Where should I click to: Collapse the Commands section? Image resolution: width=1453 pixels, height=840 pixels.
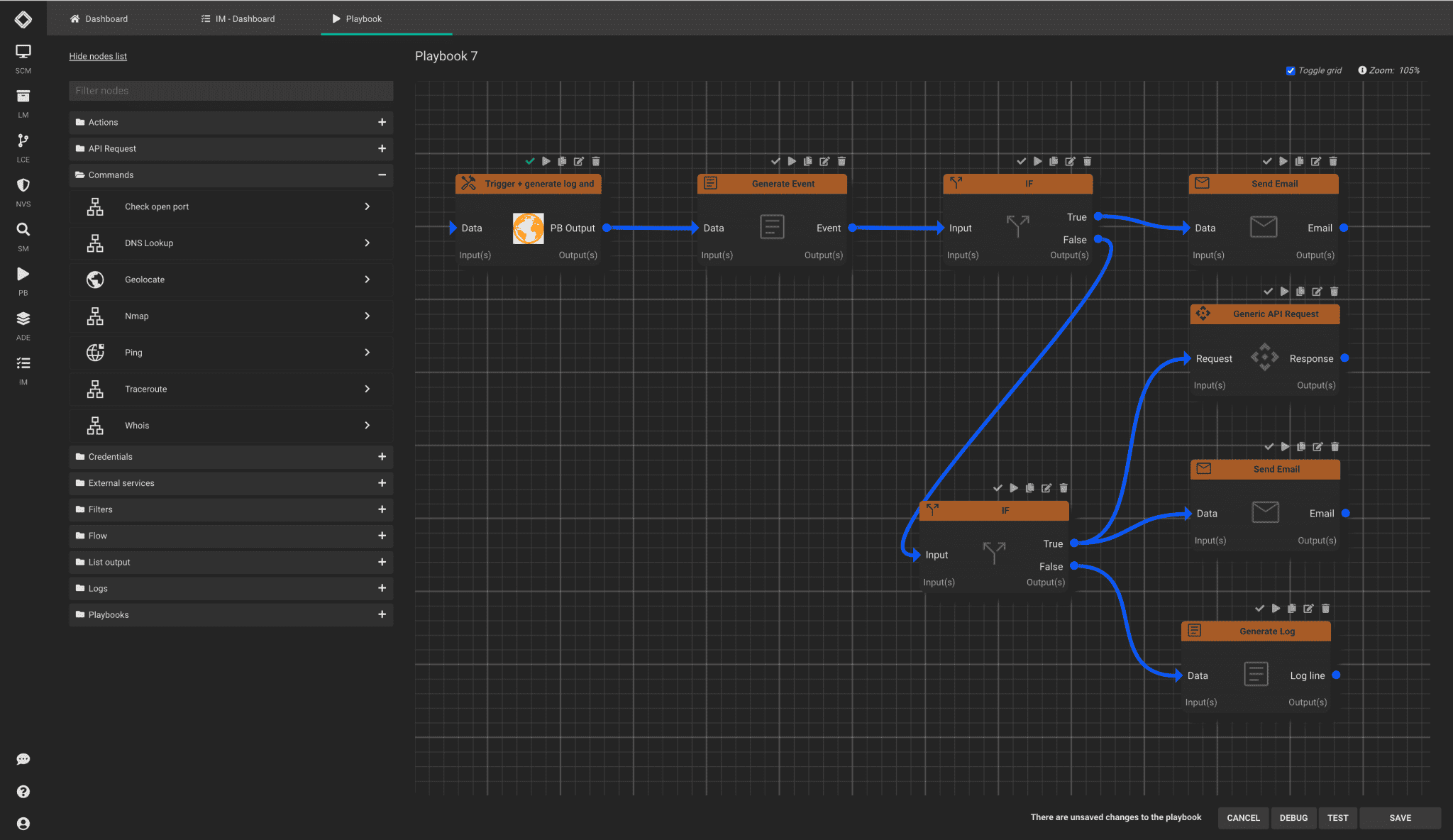coord(382,175)
